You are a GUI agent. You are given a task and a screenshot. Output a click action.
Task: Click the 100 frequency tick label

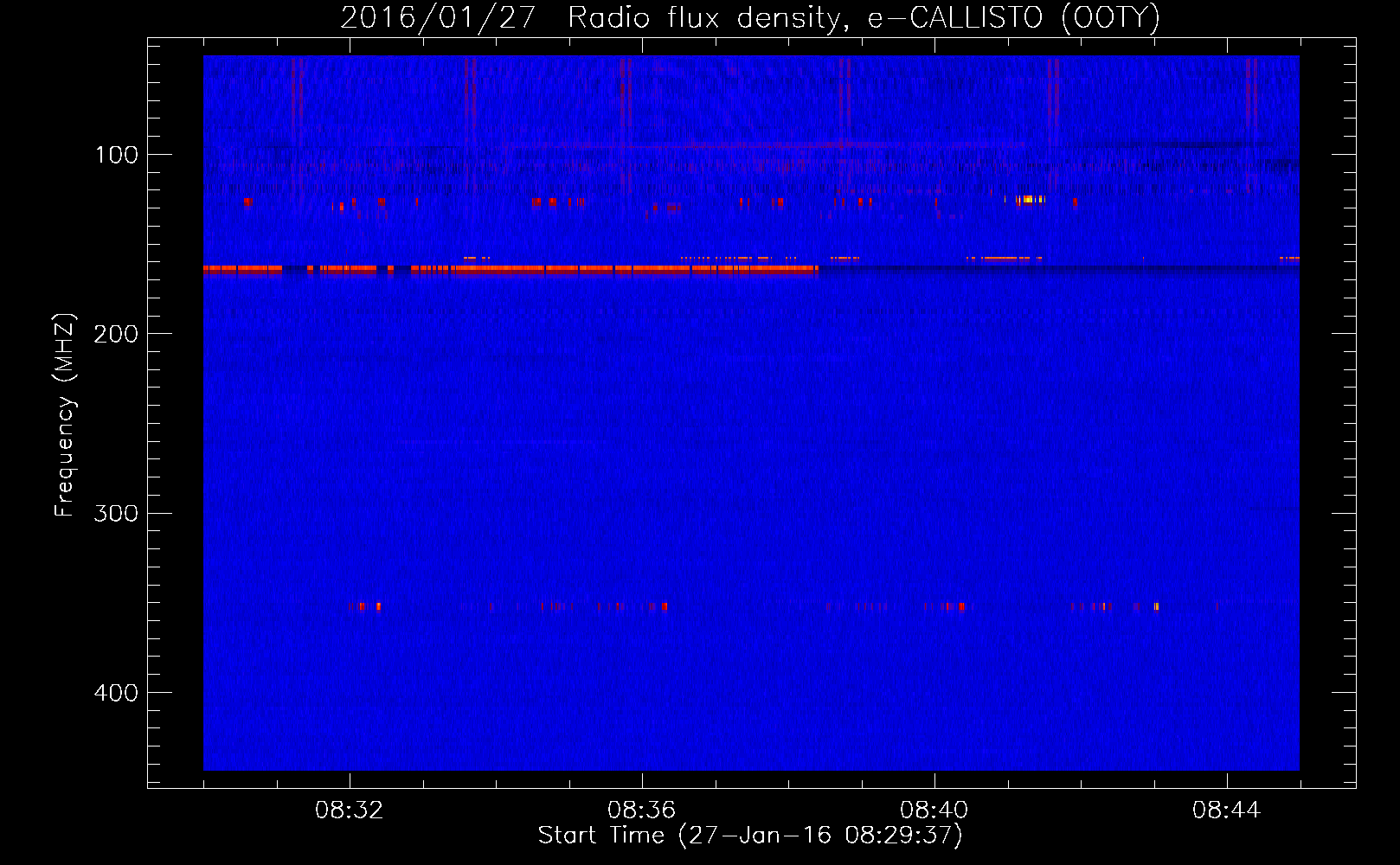click(117, 155)
